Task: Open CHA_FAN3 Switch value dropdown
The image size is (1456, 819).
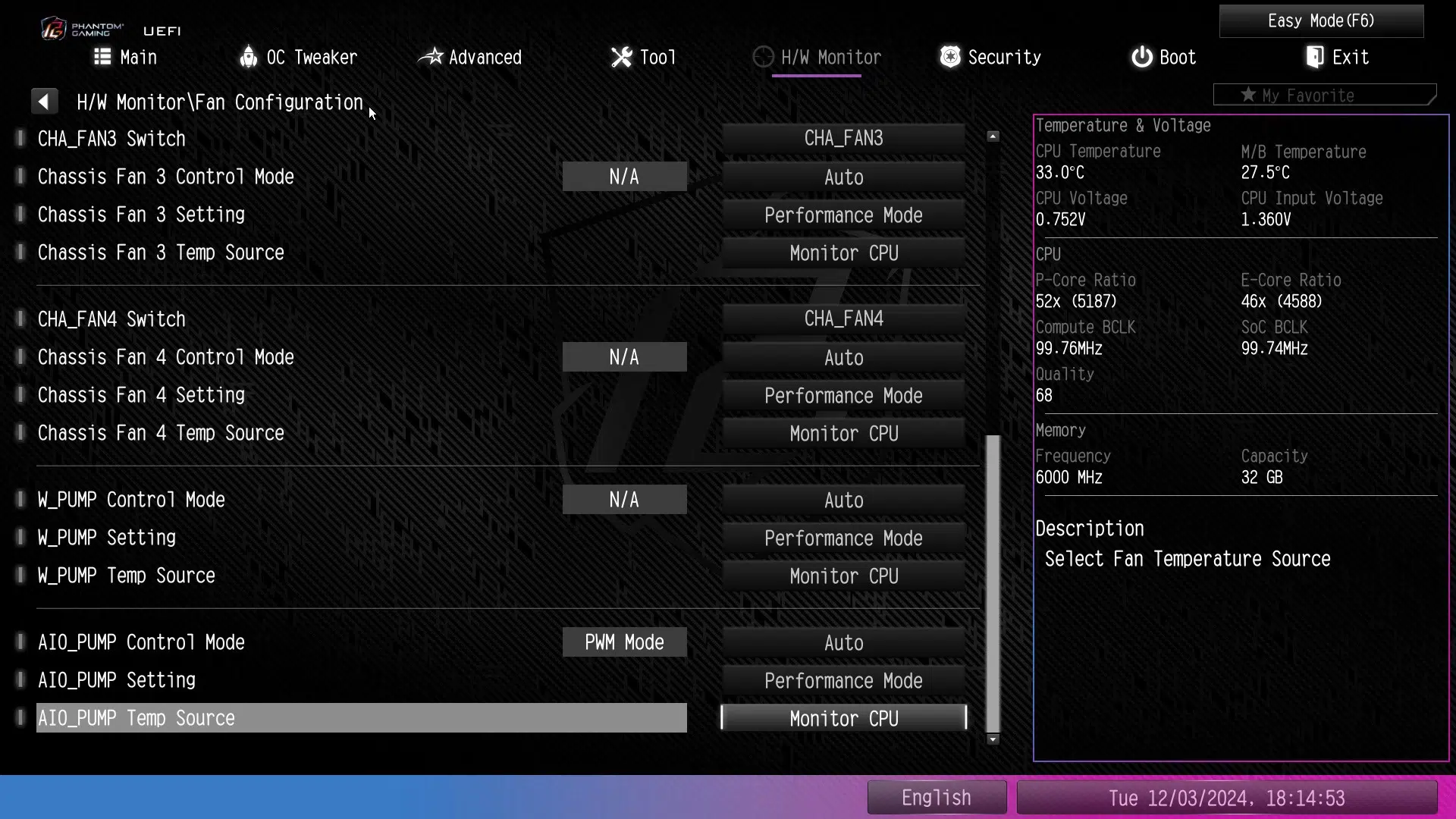Action: pos(843,138)
